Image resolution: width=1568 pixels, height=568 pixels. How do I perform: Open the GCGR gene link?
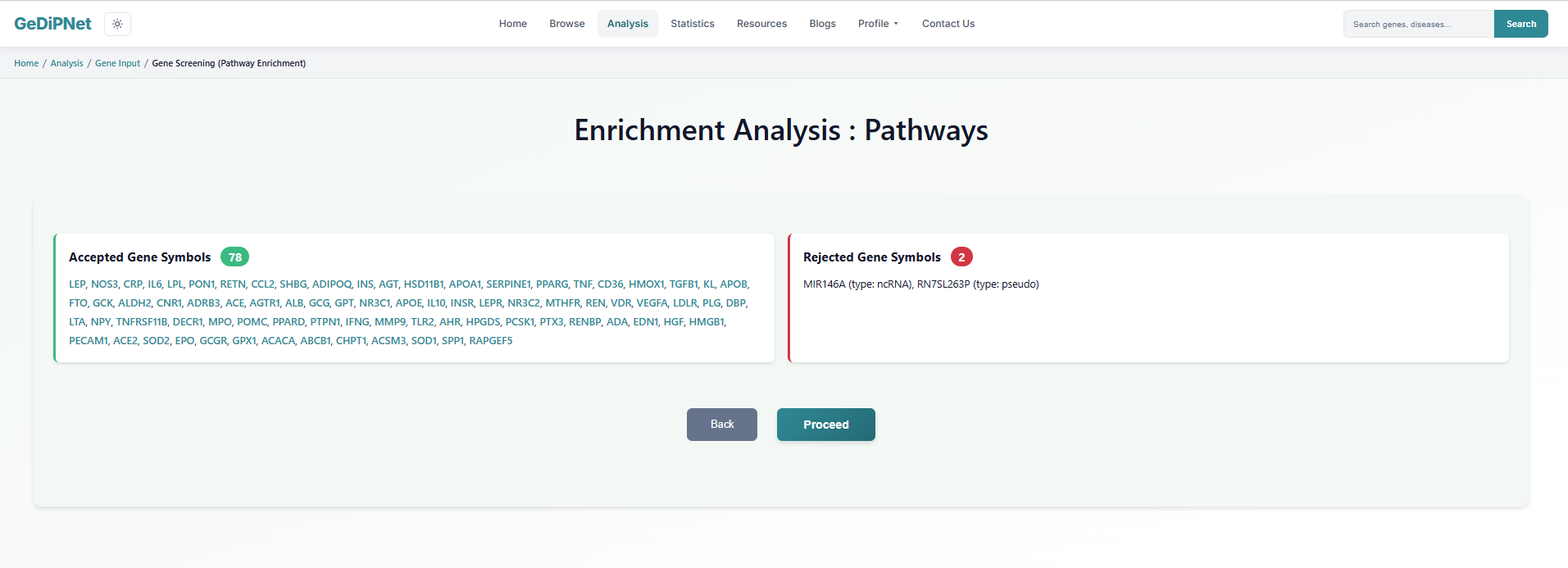click(213, 341)
